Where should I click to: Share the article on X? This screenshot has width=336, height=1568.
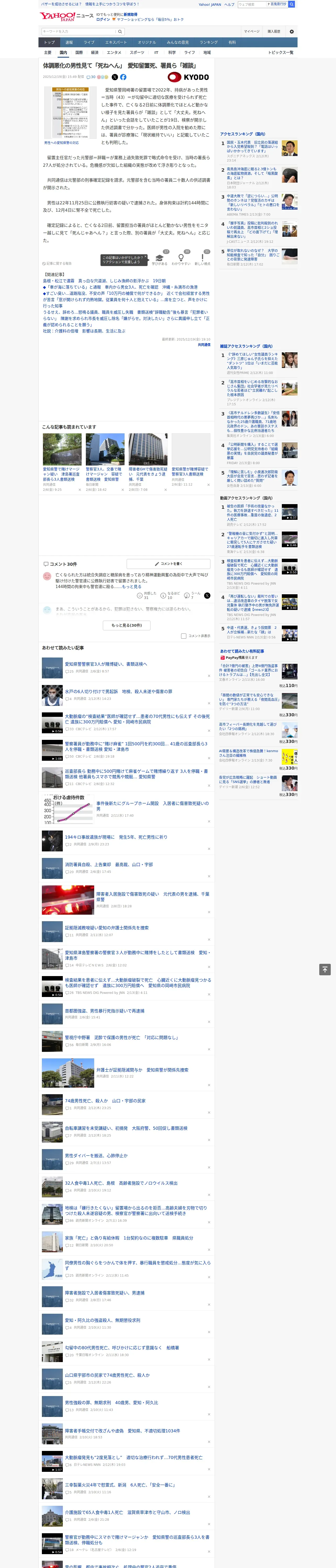(x=115, y=77)
